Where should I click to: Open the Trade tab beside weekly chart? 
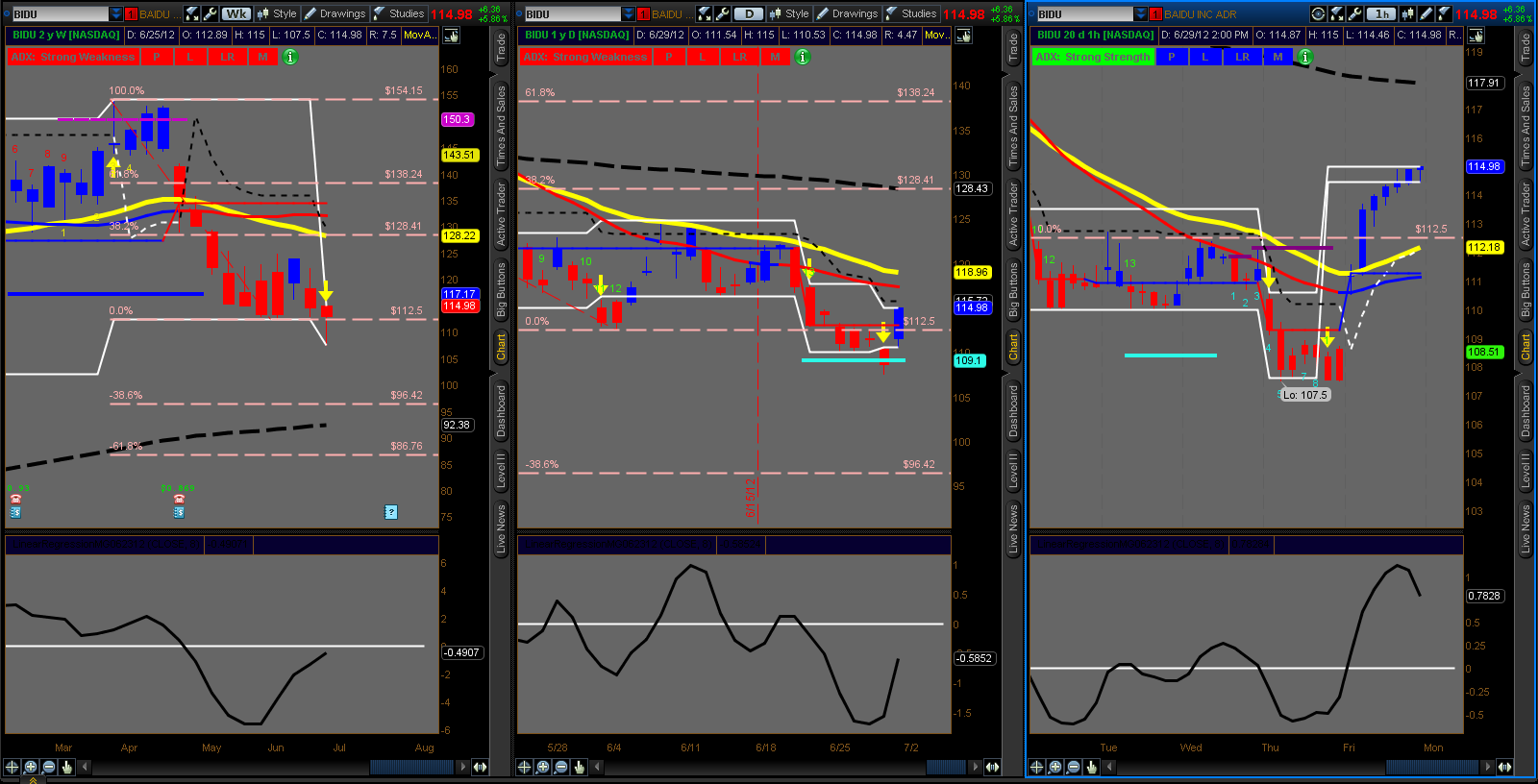(x=501, y=47)
